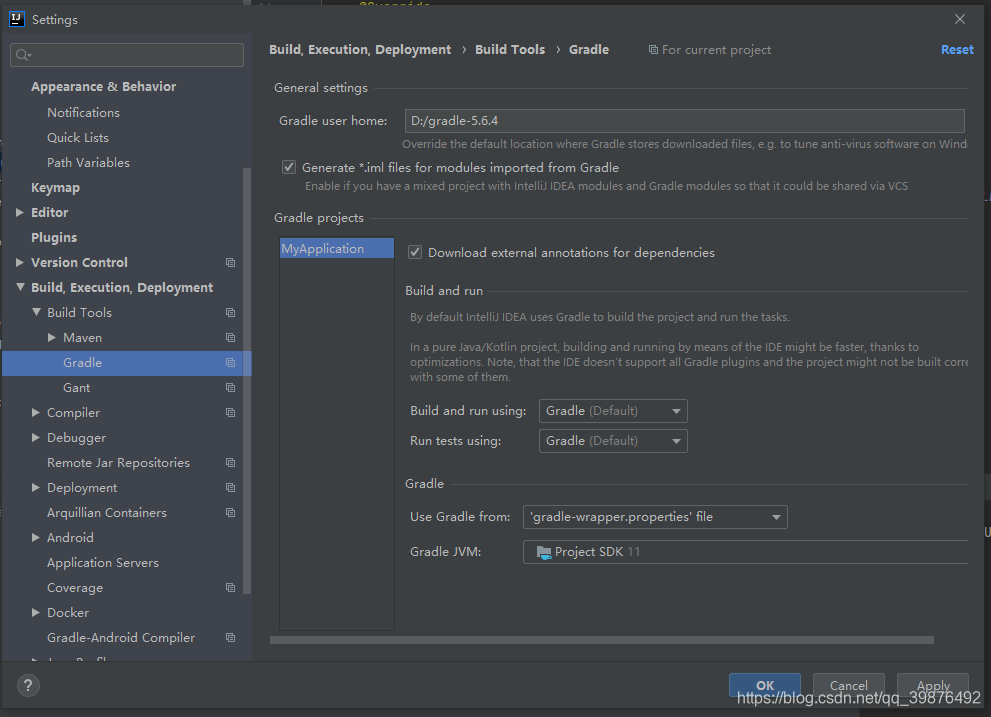Click the Gradle user home input field
The width and height of the screenshot is (991, 717).
click(x=684, y=120)
